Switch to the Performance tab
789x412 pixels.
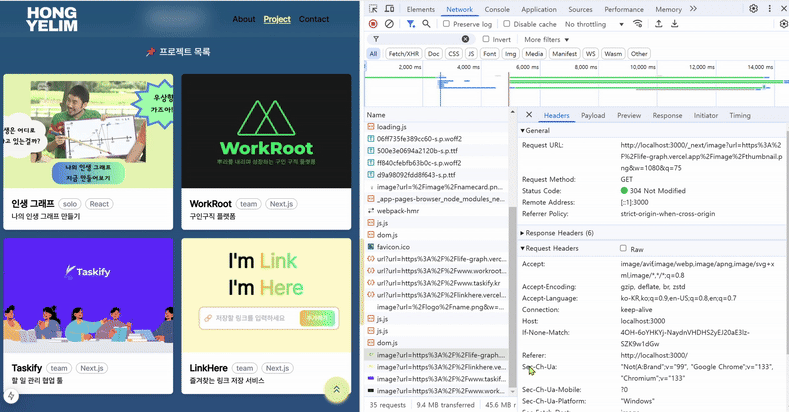pyautogui.click(x=624, y=9)
